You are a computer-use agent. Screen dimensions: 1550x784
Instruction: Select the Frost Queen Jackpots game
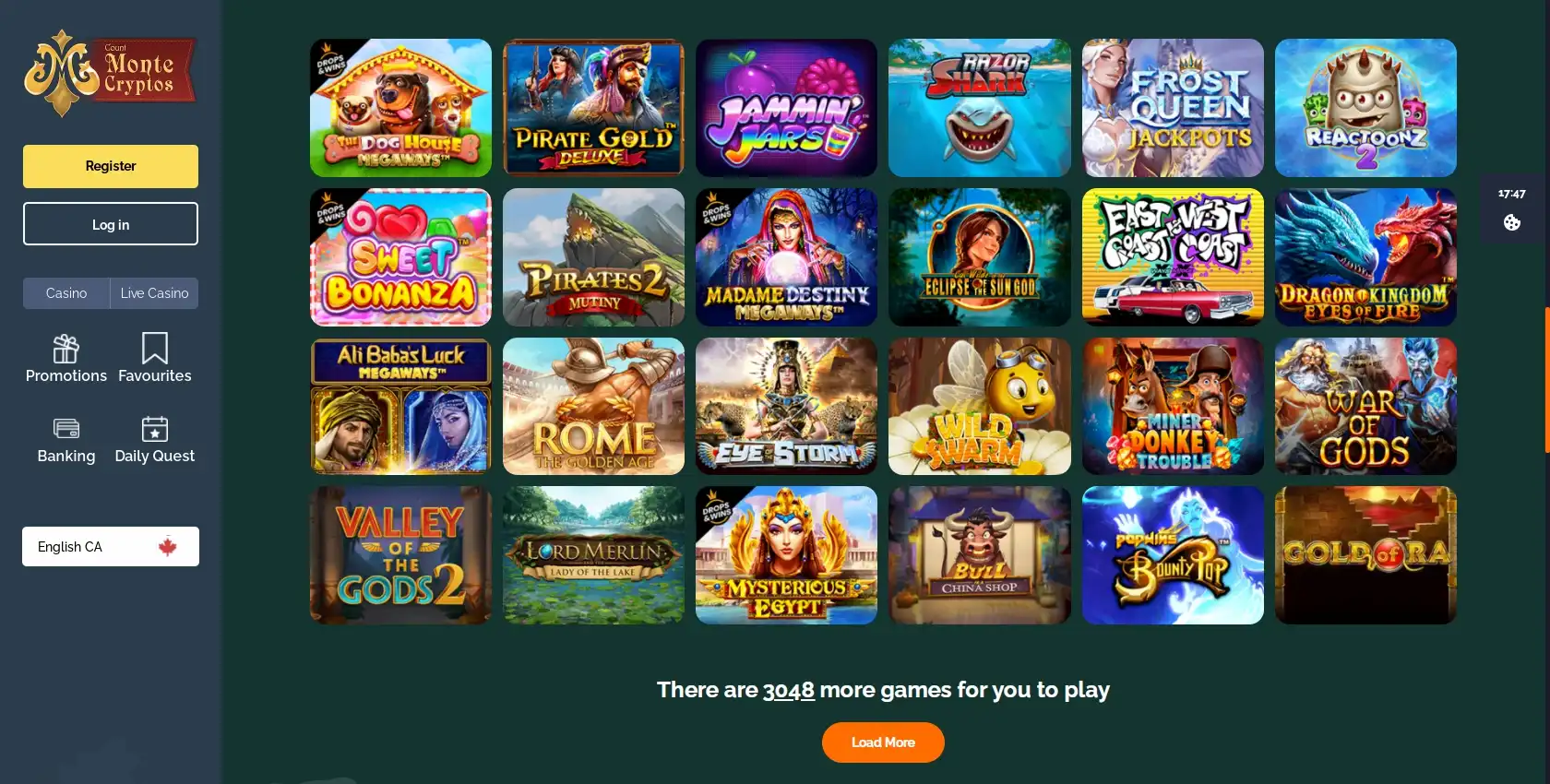tap(1173, 108)
